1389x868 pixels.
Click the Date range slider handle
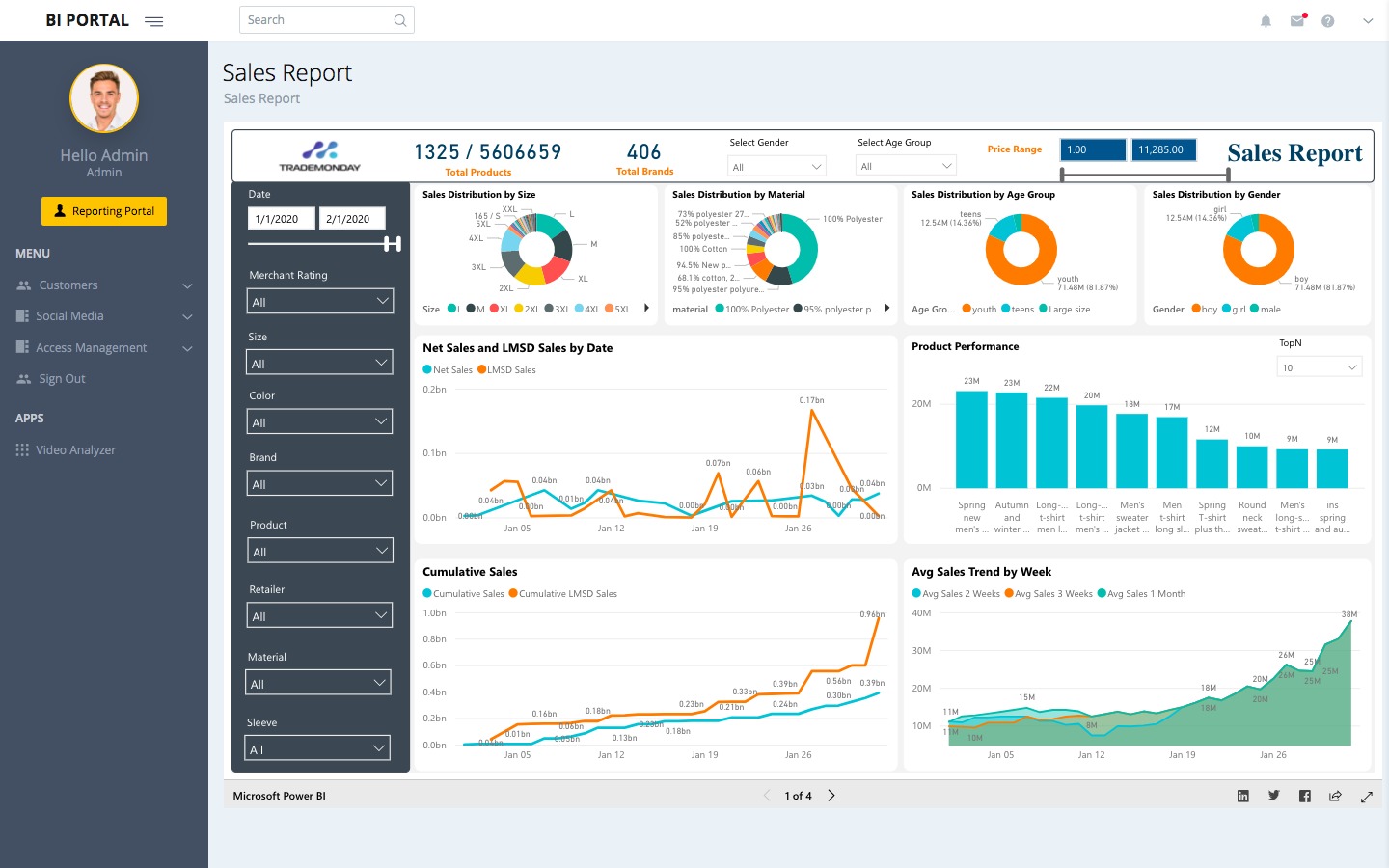pos(393,244)
